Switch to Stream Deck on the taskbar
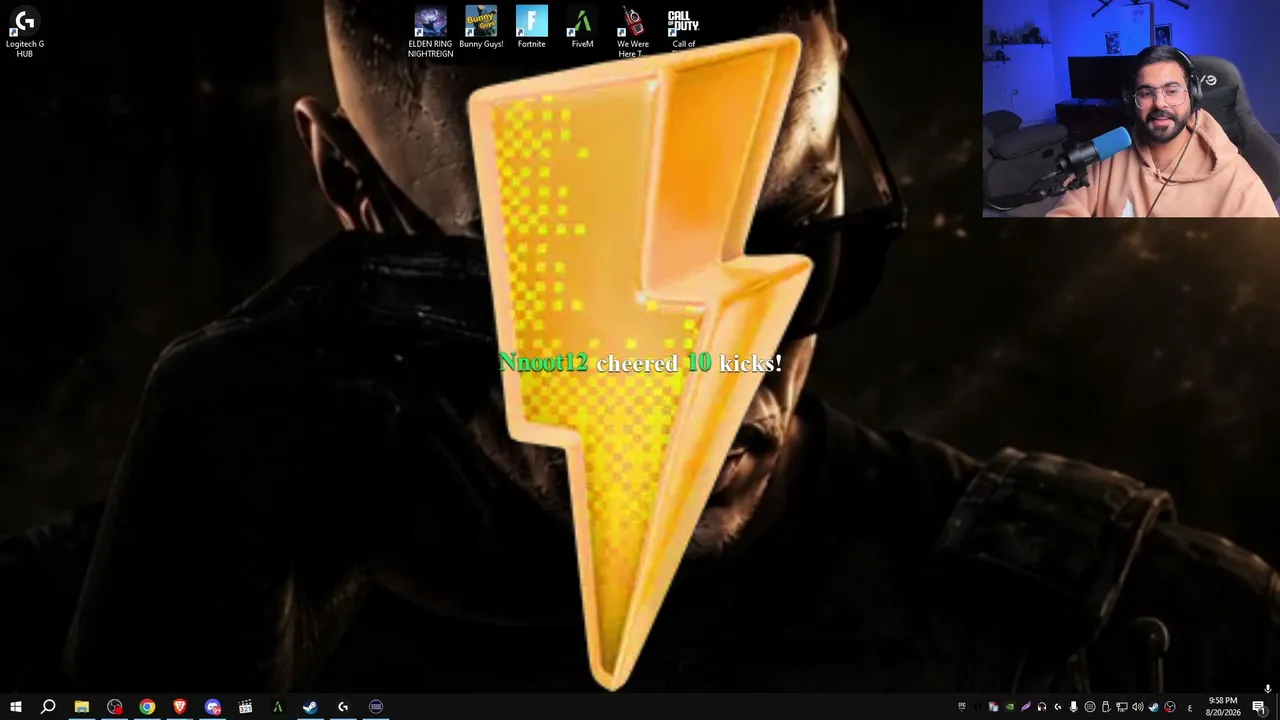The height and width of the screenshot is (720, 1280). (x=376, y=707)
